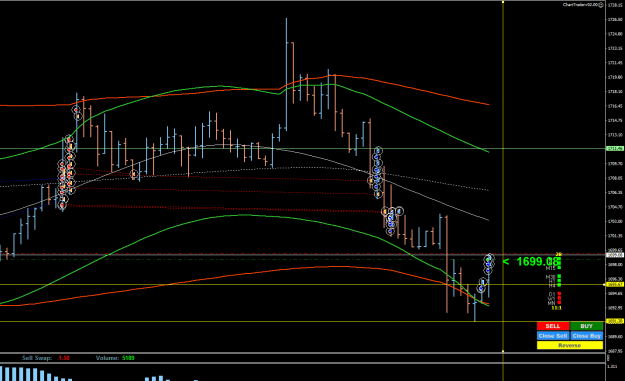Click the Sell Swap label
Viewport: 625px width, 381px height.
(x=37, y=358)
